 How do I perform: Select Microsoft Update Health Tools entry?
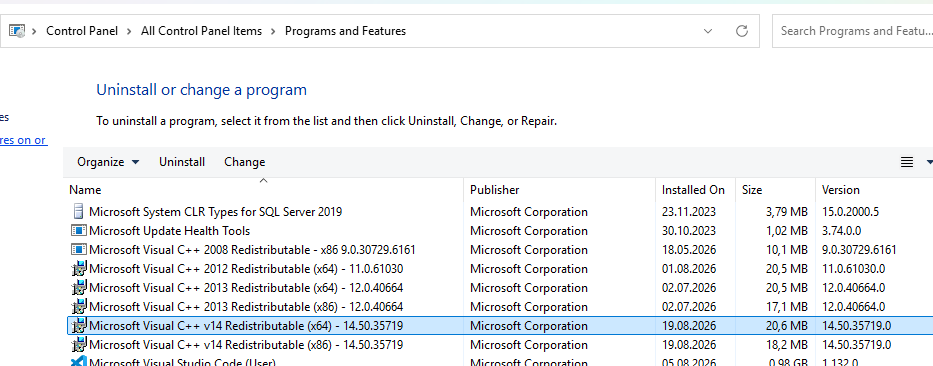[170, 230]
